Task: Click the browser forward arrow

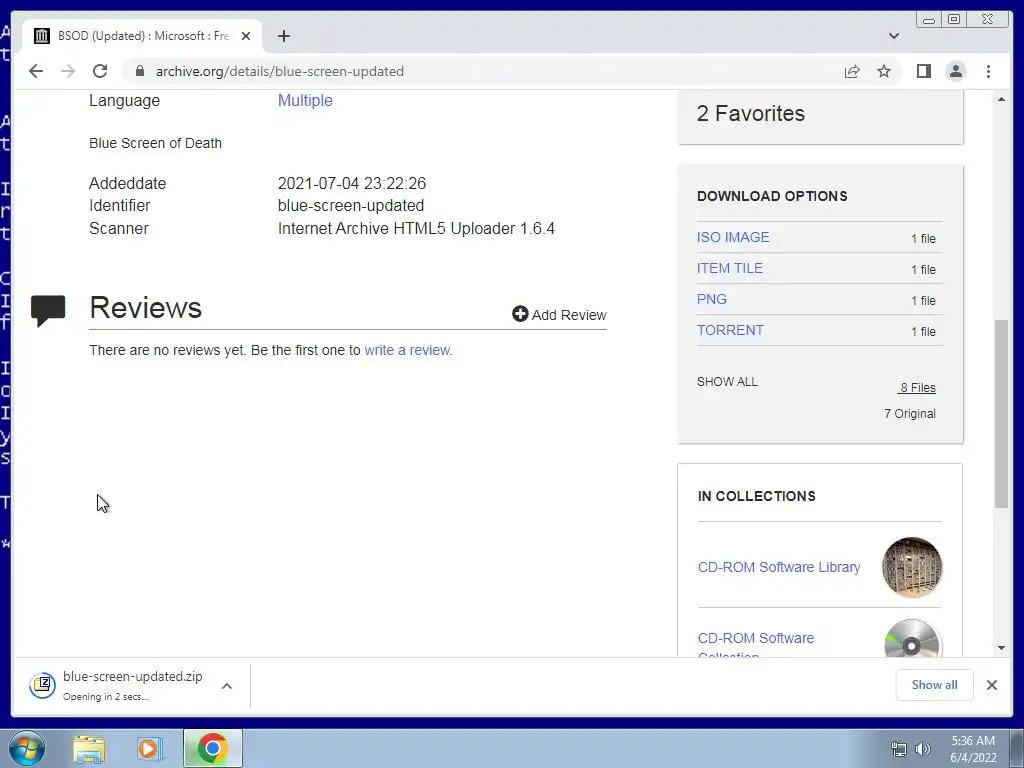Action: tap(68, 71)
